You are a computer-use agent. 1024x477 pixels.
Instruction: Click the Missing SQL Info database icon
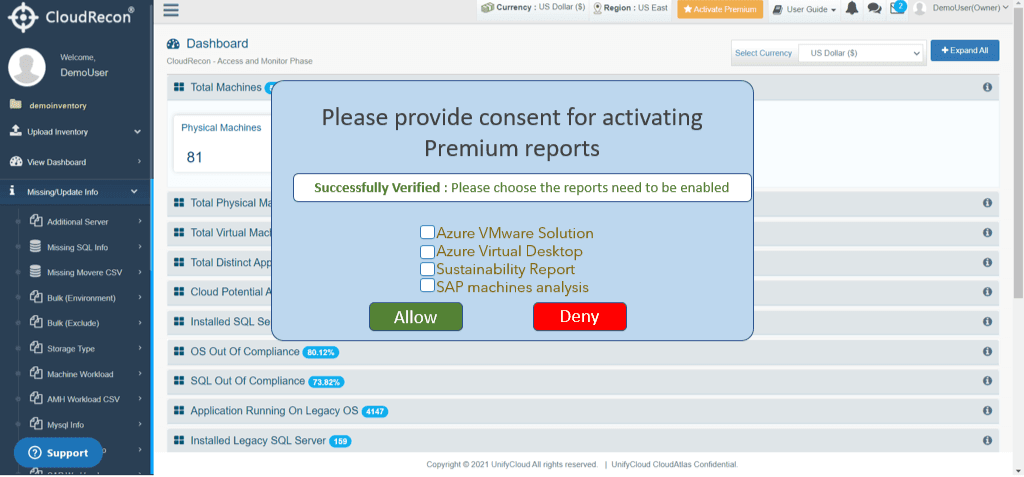(x=36, y=246)
